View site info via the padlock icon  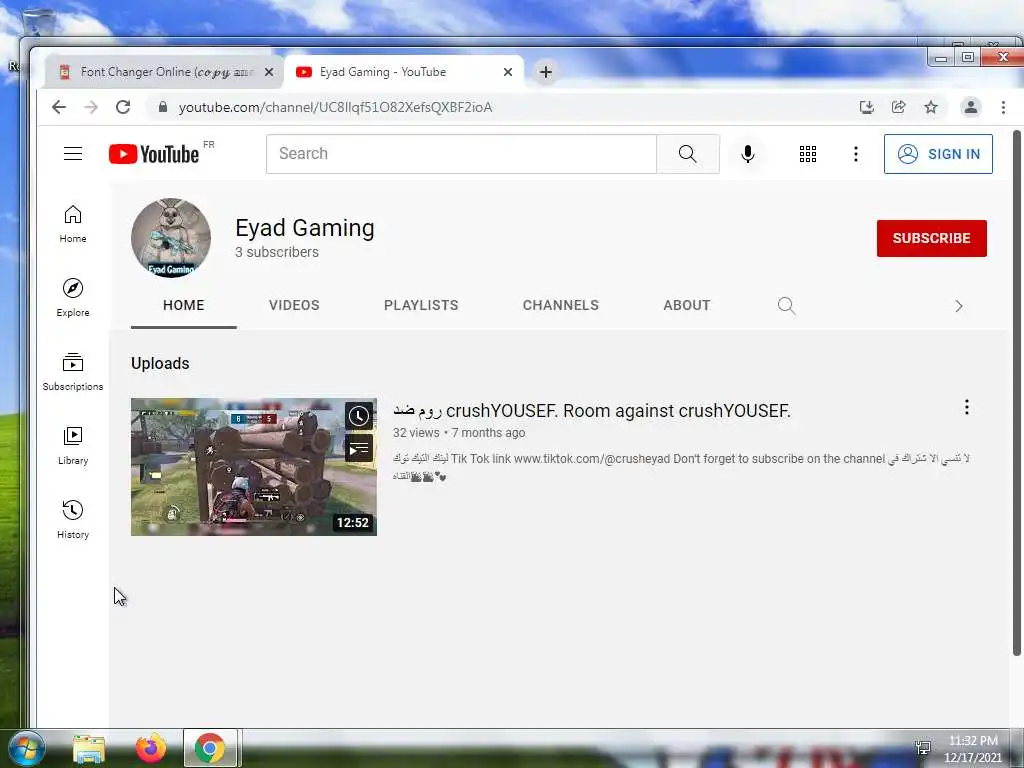[163, 107]
